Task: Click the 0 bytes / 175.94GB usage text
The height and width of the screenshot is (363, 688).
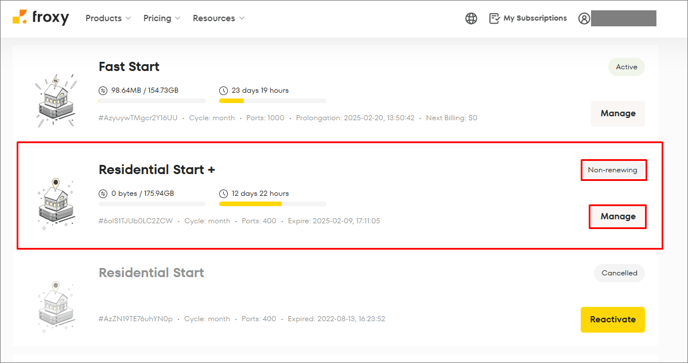Action: click(143, 194)
